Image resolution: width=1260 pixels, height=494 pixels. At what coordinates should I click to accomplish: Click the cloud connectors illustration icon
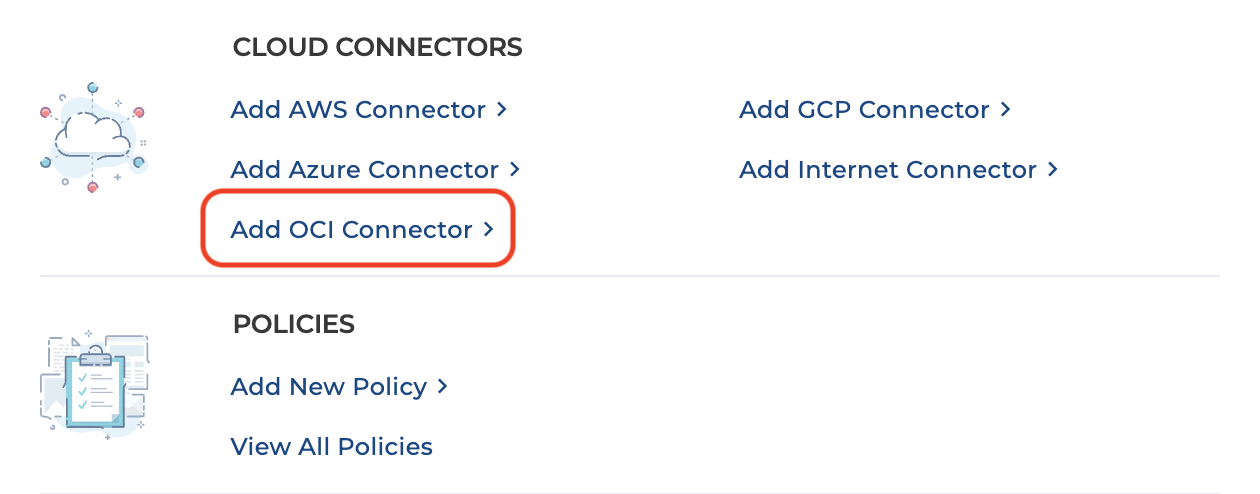pyautogui.click(x=92, y=138)
